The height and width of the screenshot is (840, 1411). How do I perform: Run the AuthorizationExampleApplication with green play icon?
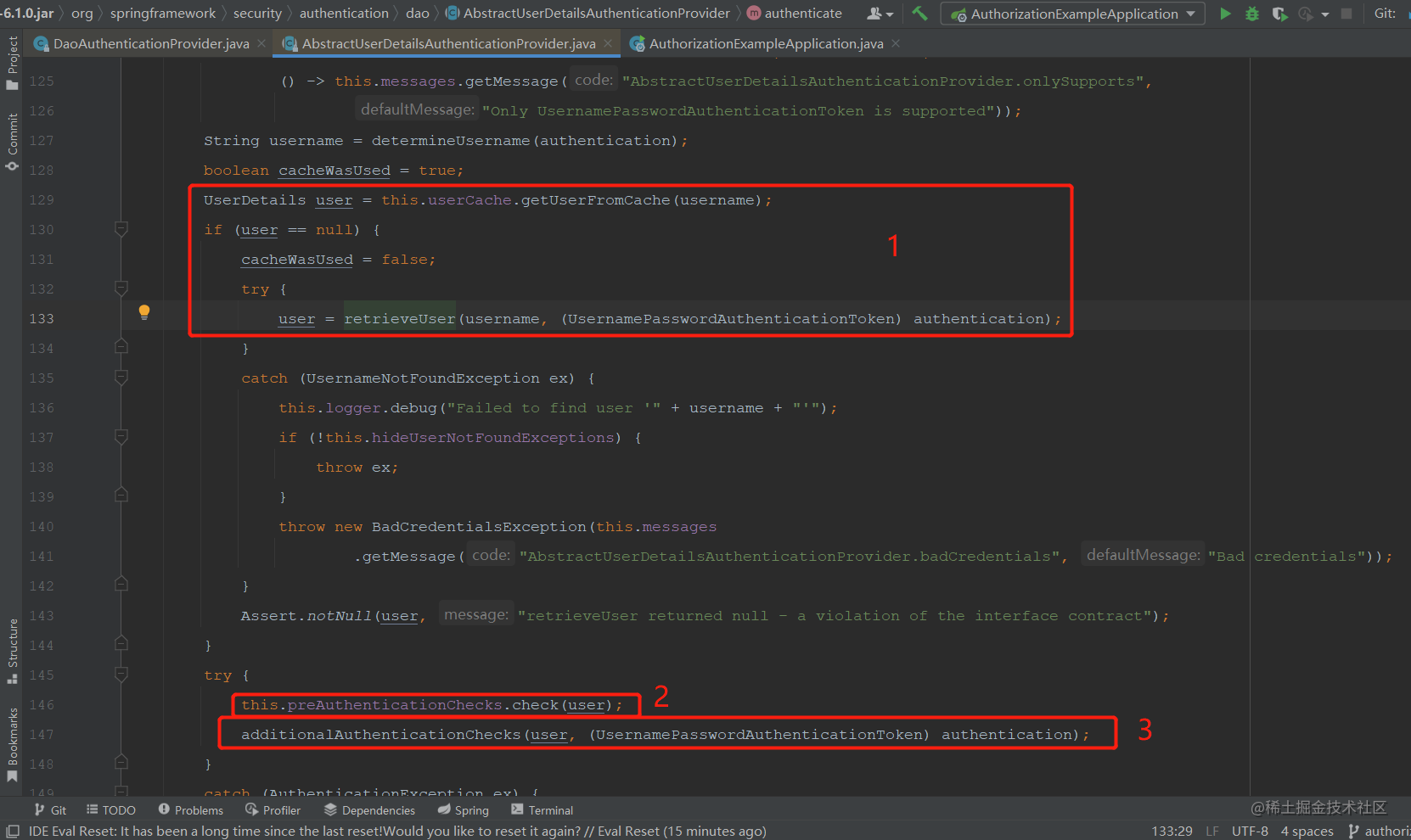coord(1226,14)
